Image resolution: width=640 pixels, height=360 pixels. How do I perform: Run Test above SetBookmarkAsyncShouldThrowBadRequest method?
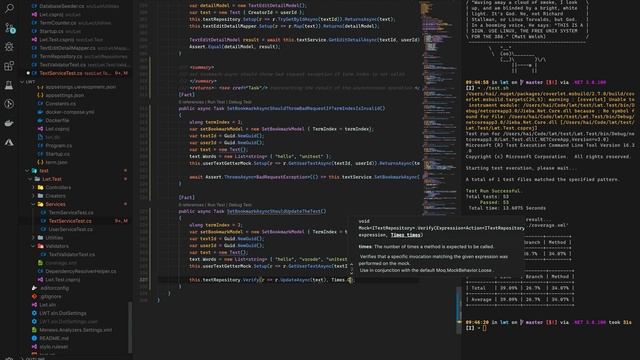pyautogui.click(x=216, y=102)
